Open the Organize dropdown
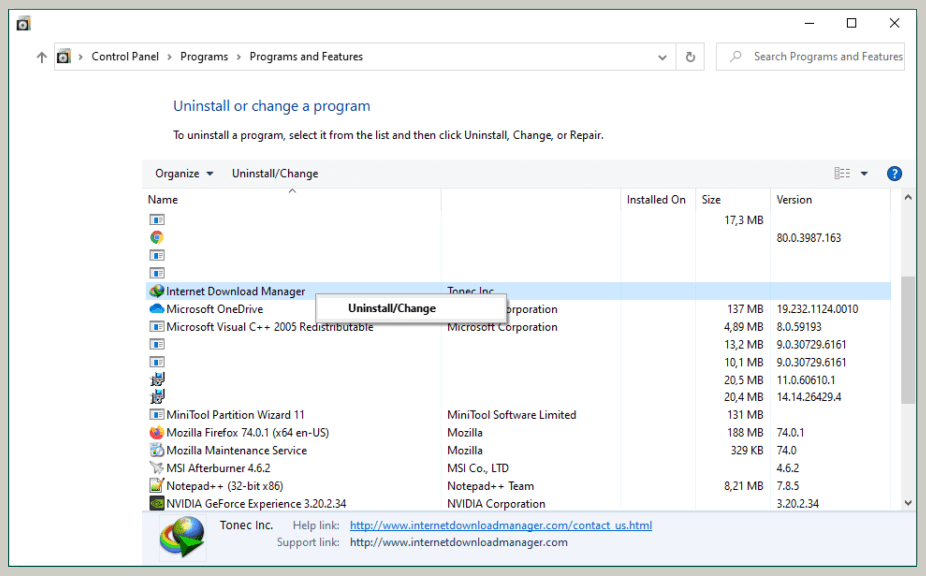The image size is (926, 576). [x=183, y=173]
